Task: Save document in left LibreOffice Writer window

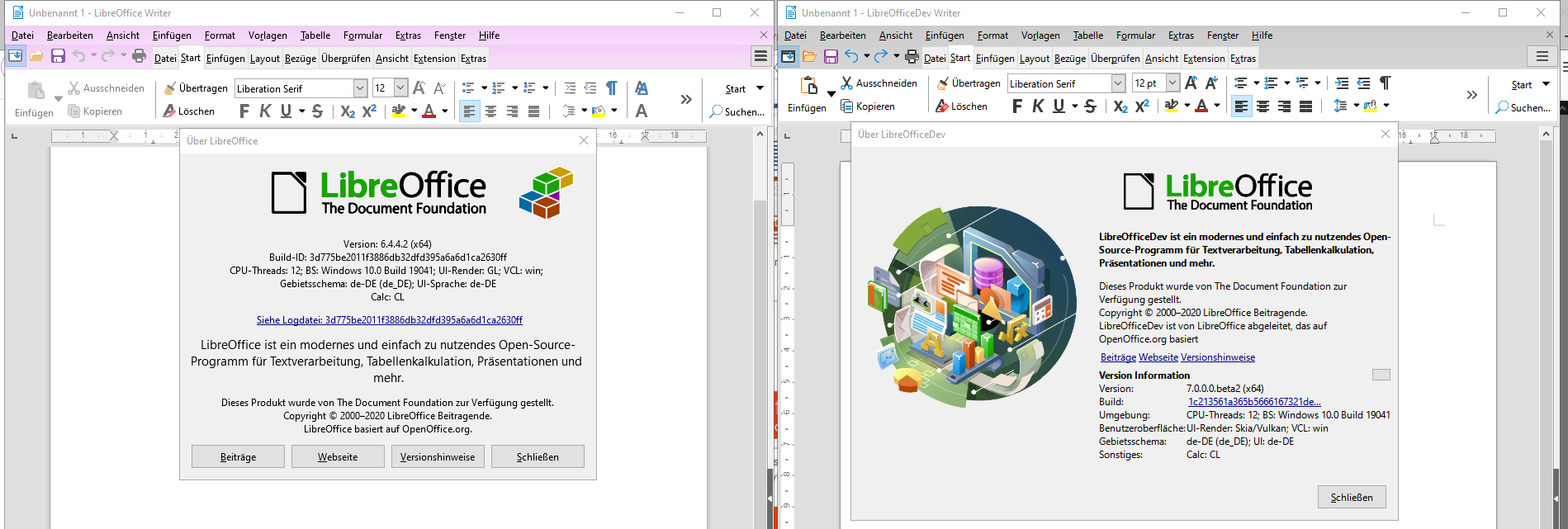Action: pyautogui.click(x=58, y=56)
